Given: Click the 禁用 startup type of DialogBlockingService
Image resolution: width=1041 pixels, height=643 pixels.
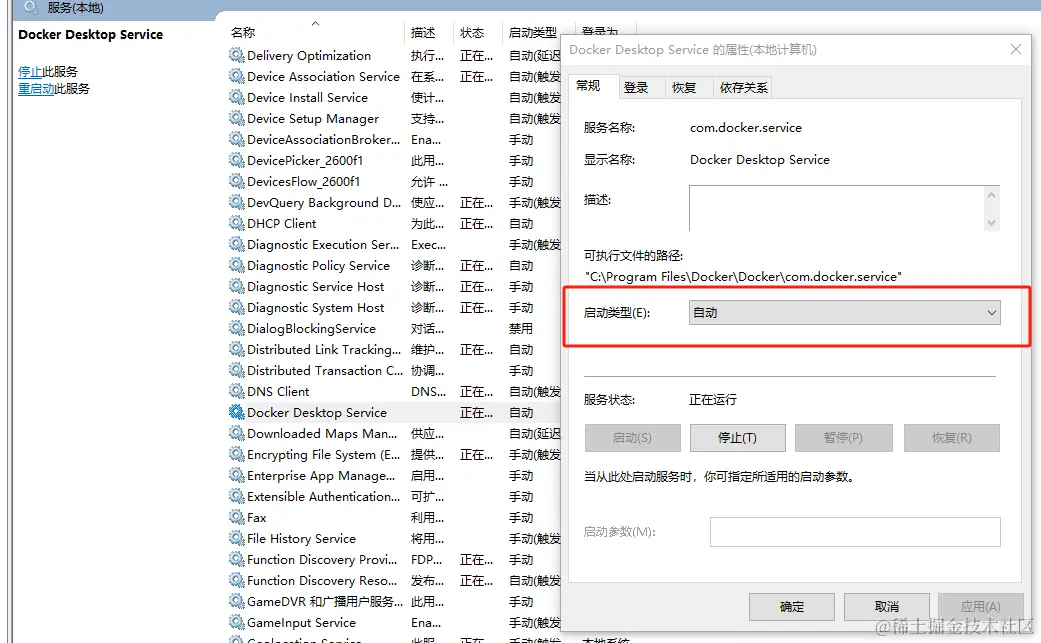Looking at the screenshot, I should coord(520,328).
